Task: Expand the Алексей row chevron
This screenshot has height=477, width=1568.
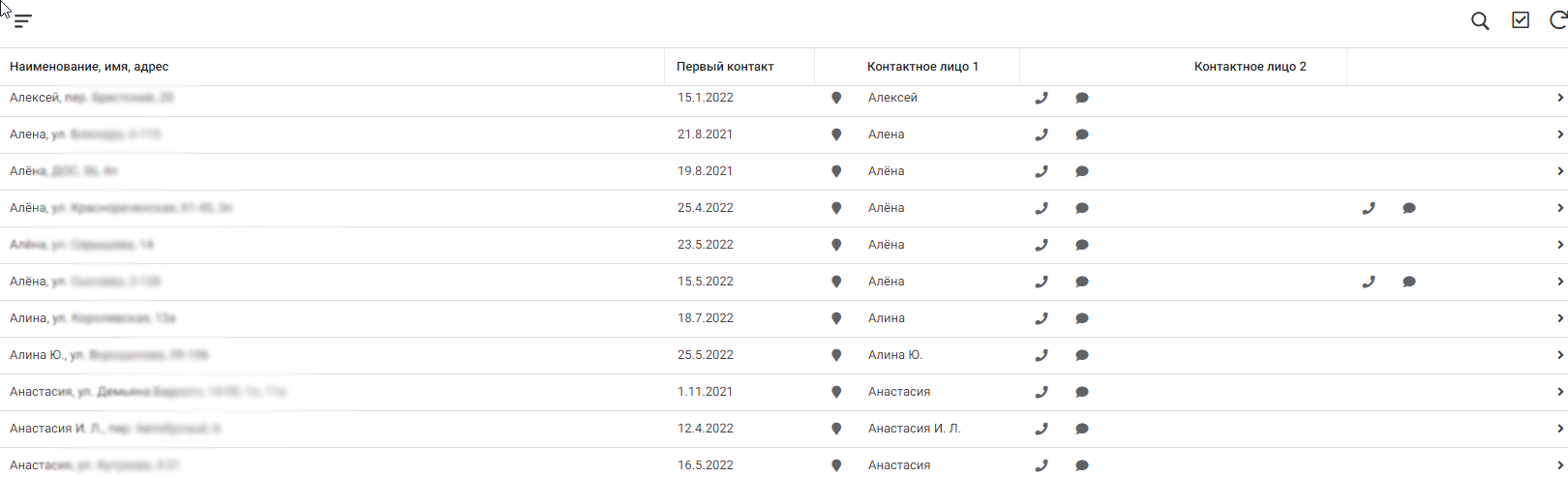Action: (1559, 98)
